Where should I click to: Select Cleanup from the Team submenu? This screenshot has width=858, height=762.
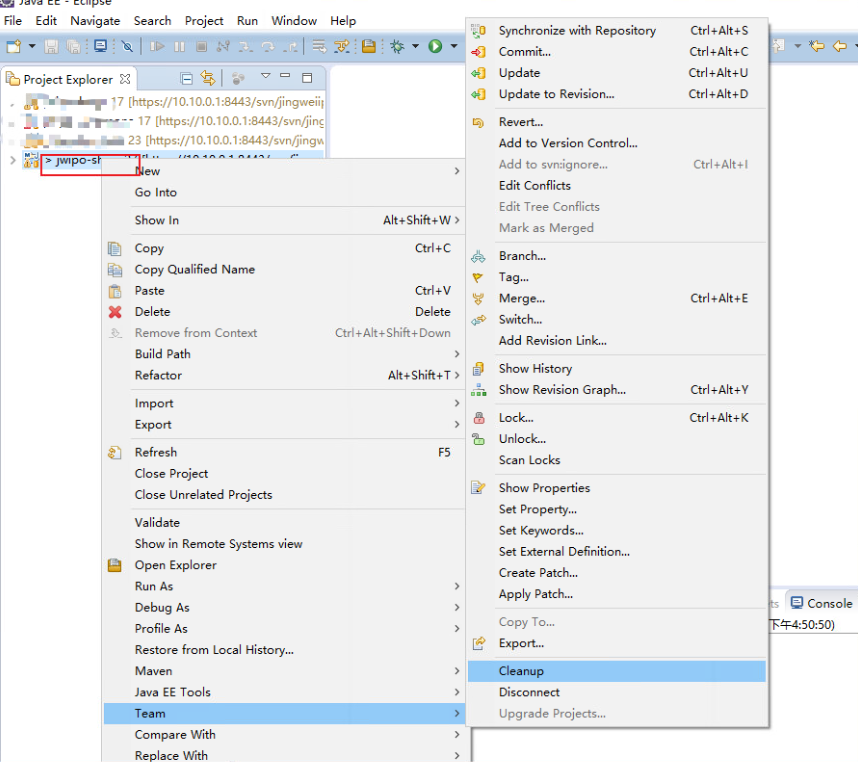520,671
